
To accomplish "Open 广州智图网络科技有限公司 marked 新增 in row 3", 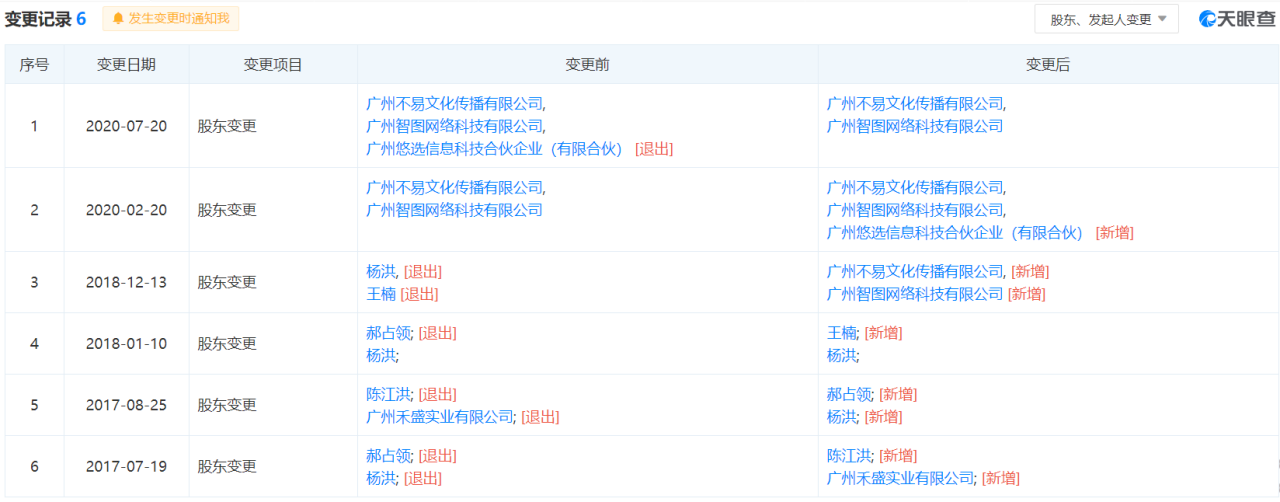I will (915, 294).
